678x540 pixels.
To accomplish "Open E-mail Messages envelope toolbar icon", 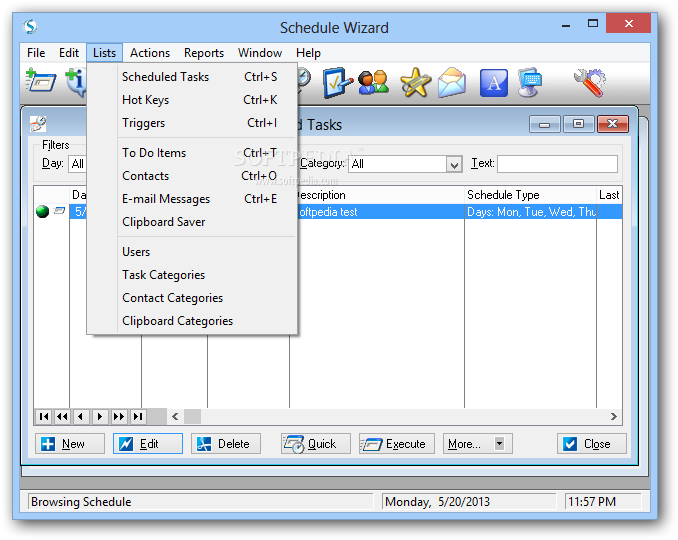I will click(452, 82).
